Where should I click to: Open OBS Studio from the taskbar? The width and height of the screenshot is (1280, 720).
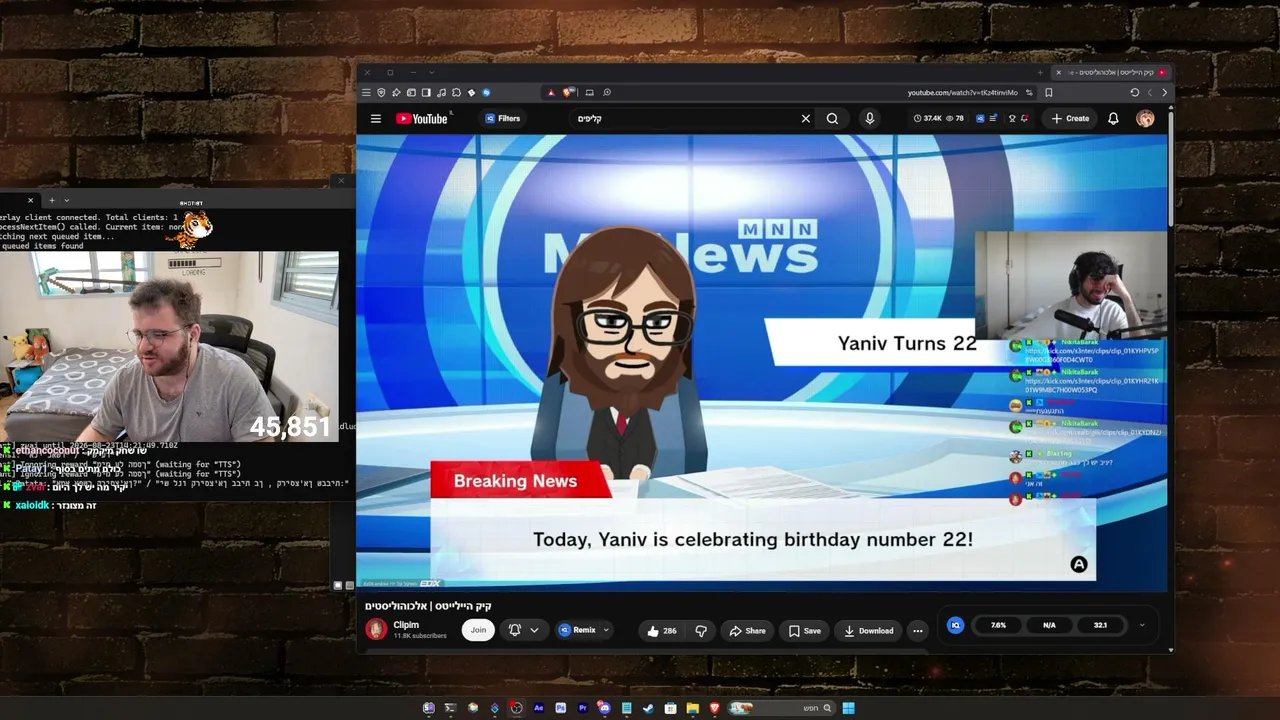[x=516, y=708]
